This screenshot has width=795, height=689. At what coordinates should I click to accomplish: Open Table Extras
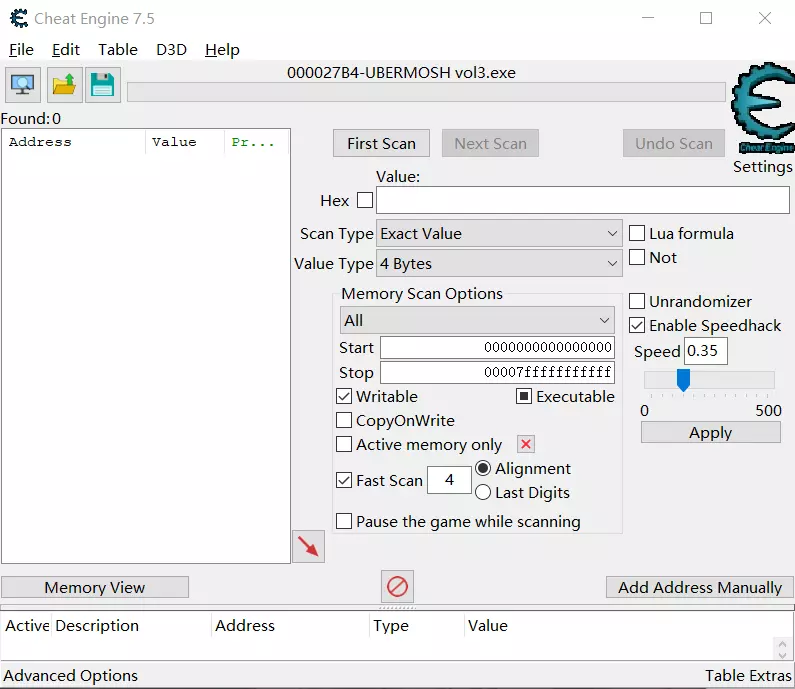tap(748, 675)
